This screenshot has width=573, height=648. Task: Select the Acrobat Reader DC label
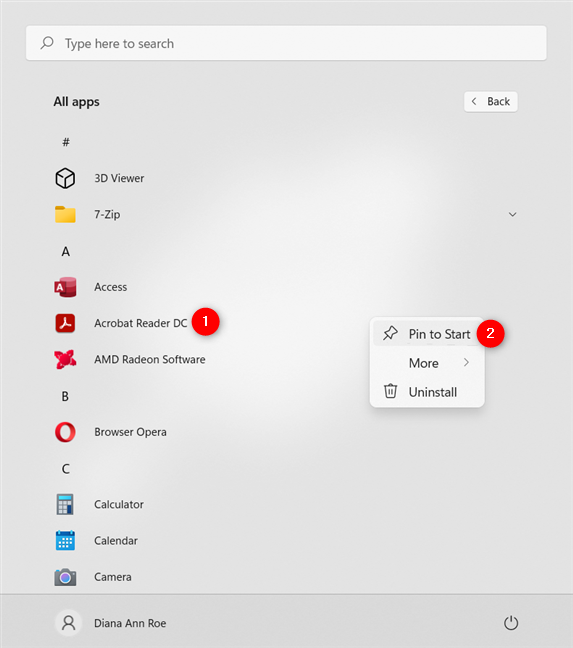(140, 323)
